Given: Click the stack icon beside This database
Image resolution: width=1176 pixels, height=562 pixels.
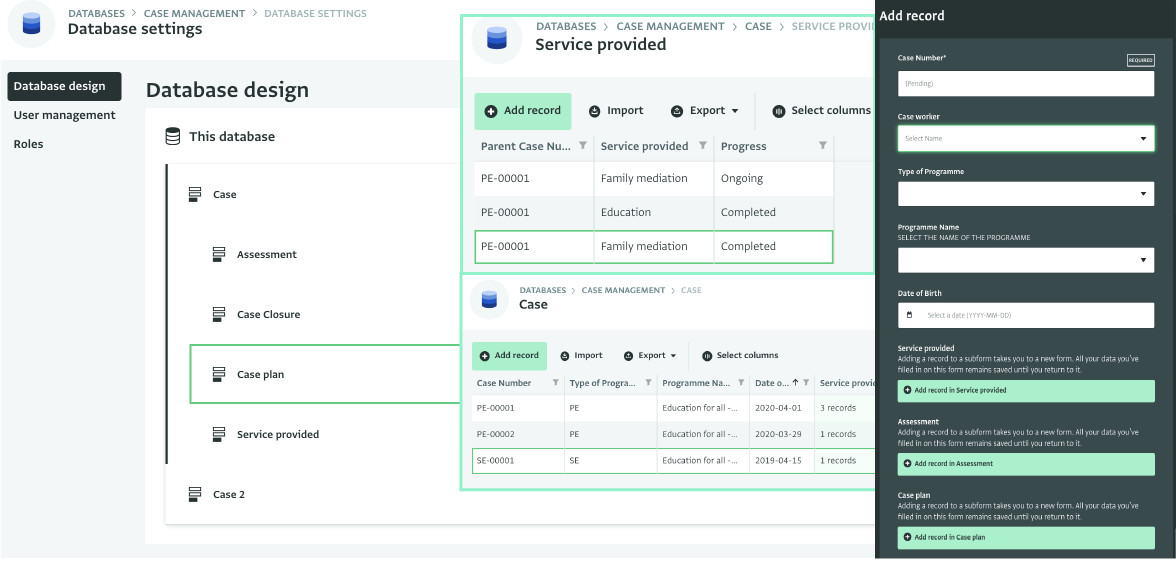Looking at the screenshot, I should coord(172,137).
